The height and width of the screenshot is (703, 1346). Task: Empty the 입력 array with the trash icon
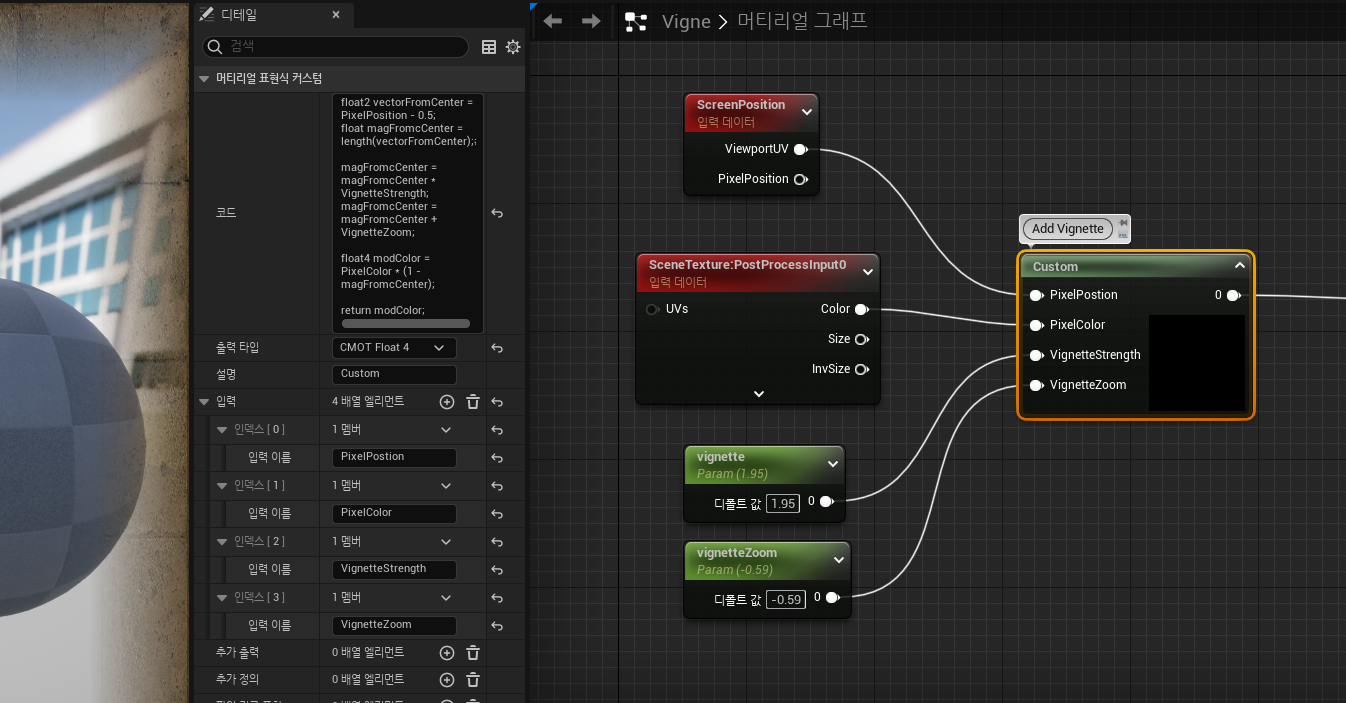click(473, 401)
